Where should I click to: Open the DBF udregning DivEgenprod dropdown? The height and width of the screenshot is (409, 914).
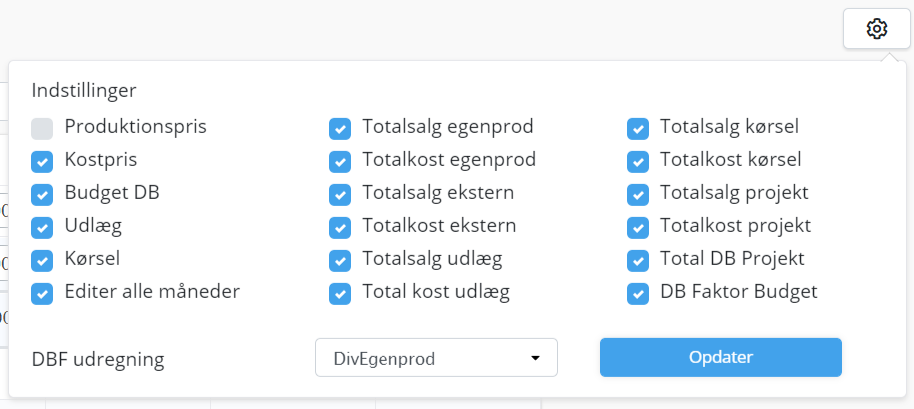point(436,358)
